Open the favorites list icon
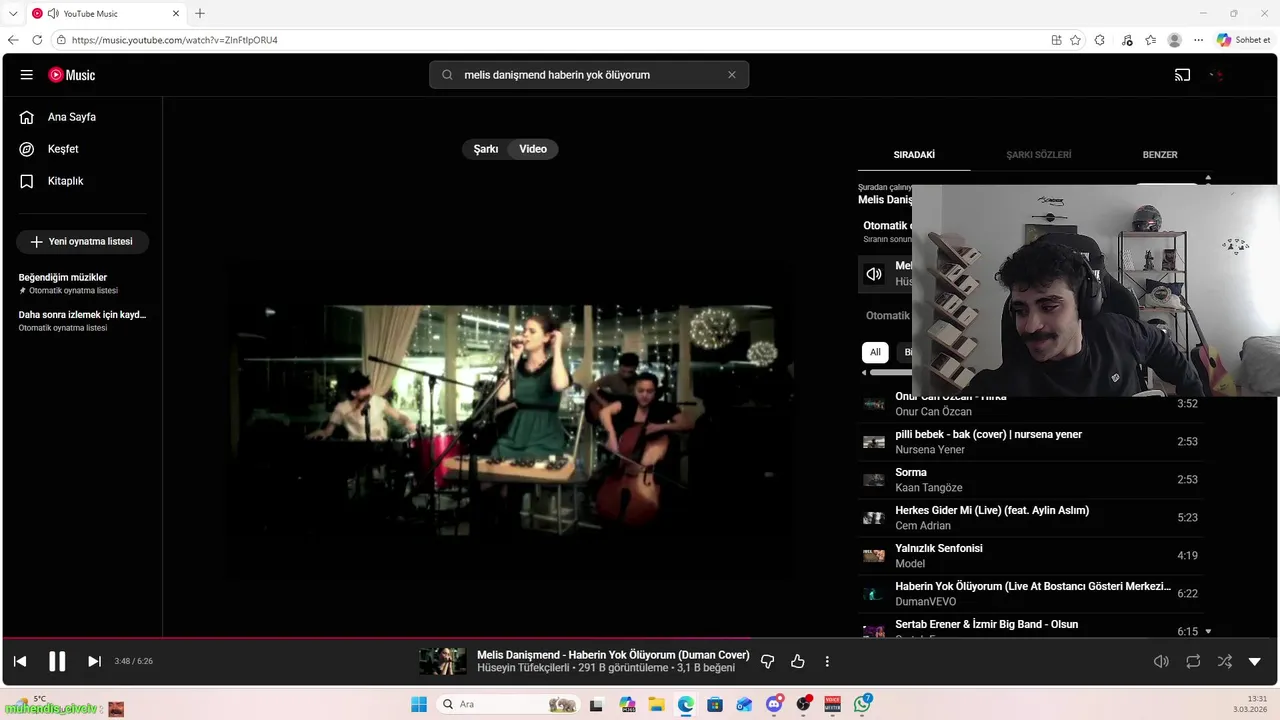 (x=1151, y=40)
